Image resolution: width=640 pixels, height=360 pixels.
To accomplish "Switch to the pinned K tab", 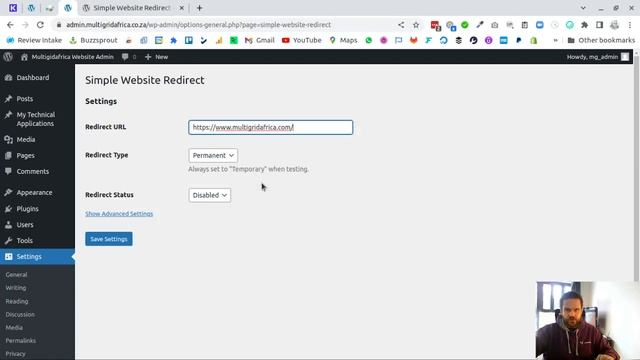I will (13, 8).
